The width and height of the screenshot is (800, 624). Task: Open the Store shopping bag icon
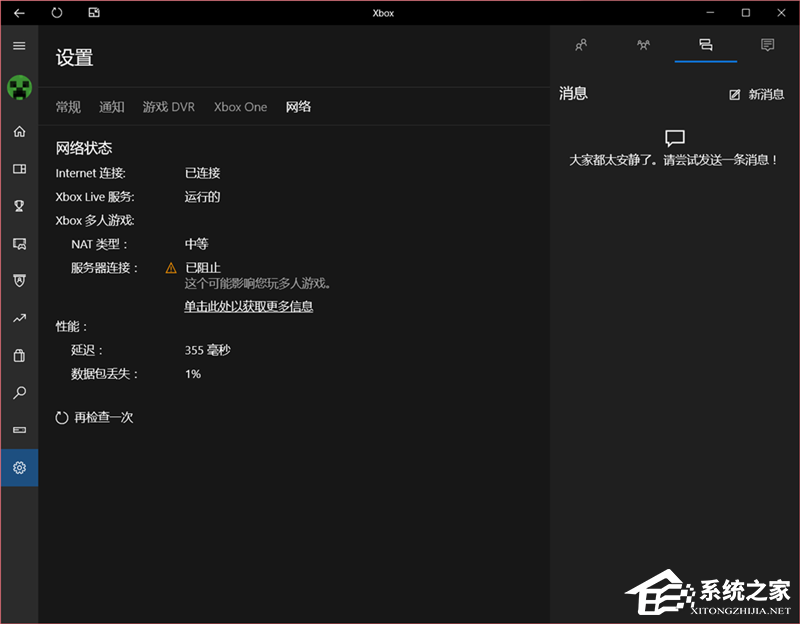click(19, 355)
